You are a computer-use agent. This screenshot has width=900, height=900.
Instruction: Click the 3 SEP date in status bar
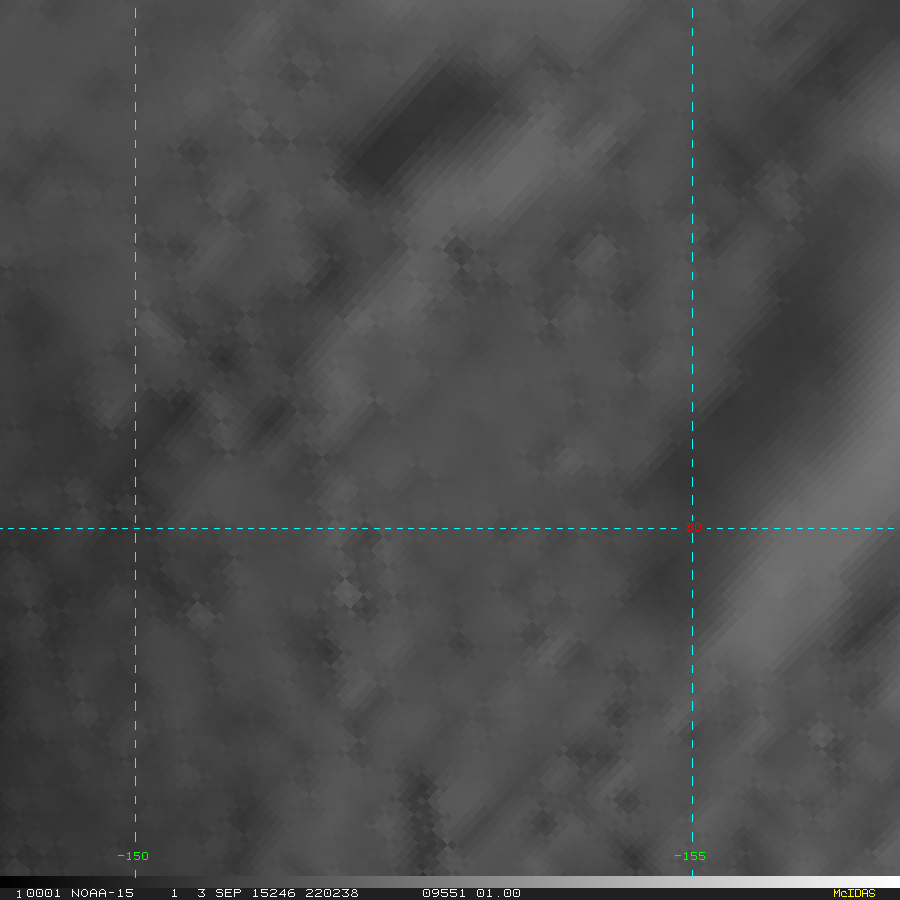point(219,893)
